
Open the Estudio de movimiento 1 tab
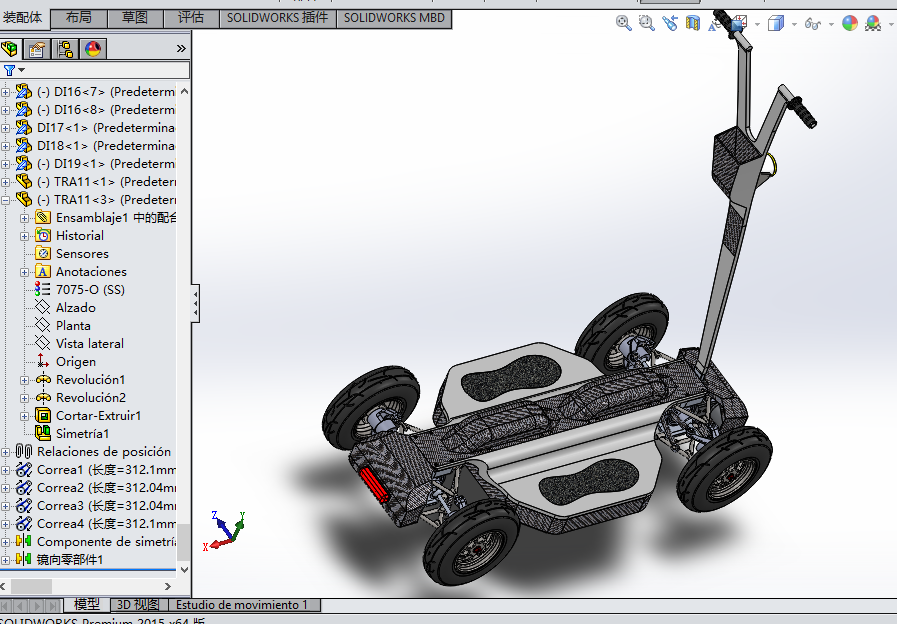243,605
